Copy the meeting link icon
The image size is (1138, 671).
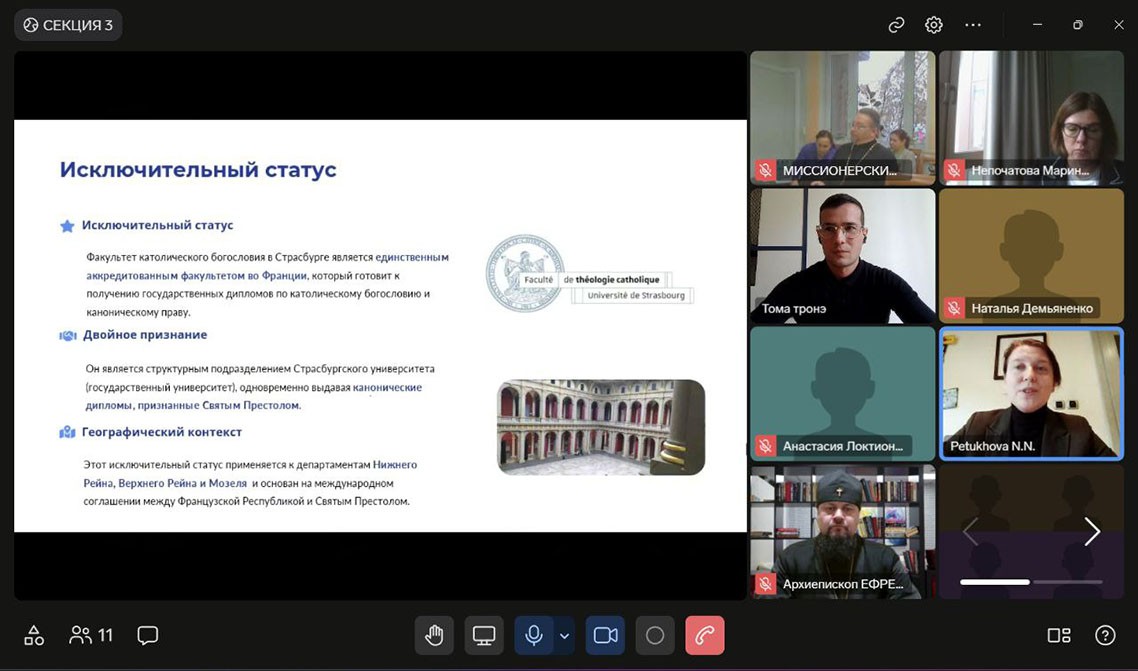pyautogui.click(x=896, y=25)
